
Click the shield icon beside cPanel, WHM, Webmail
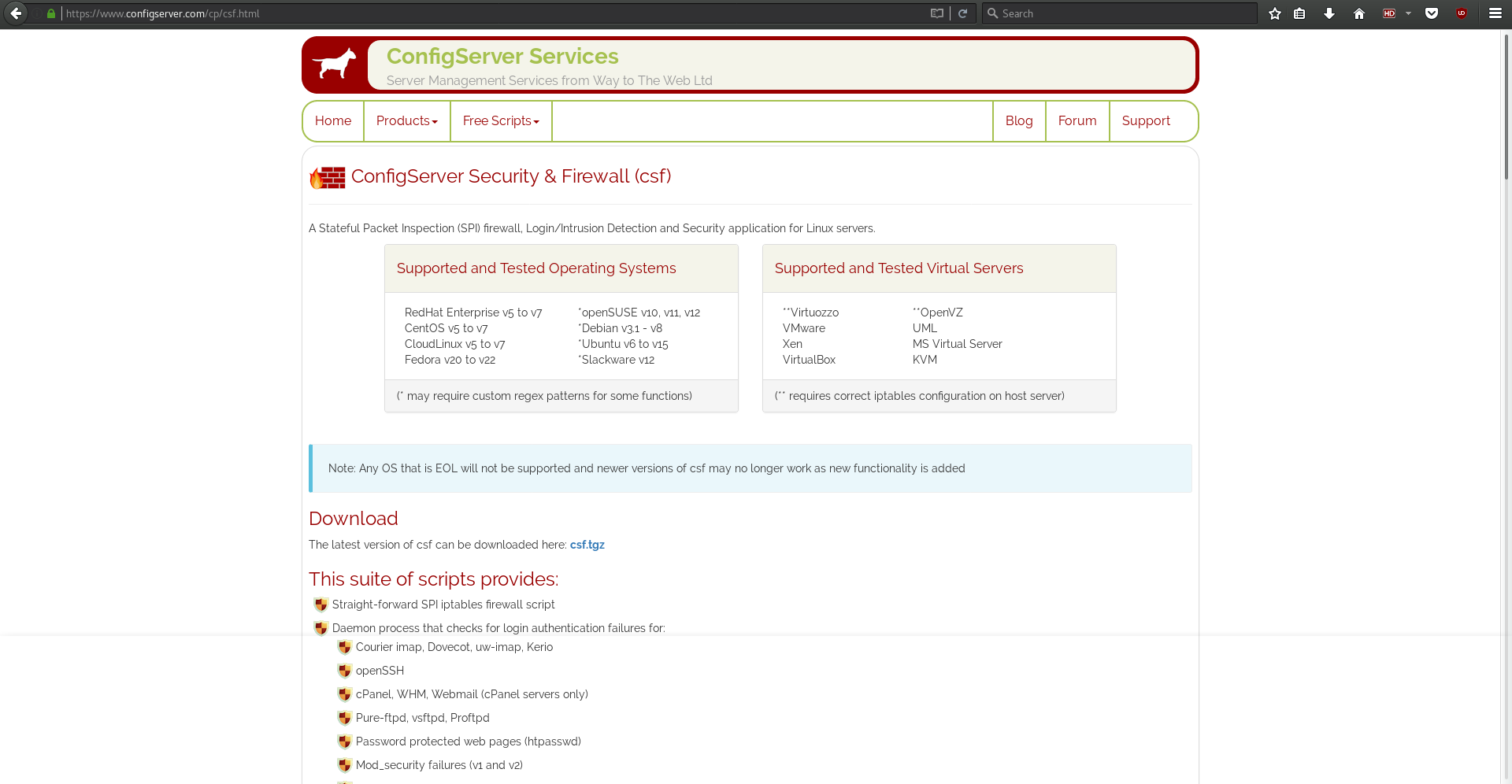[344, 694]
